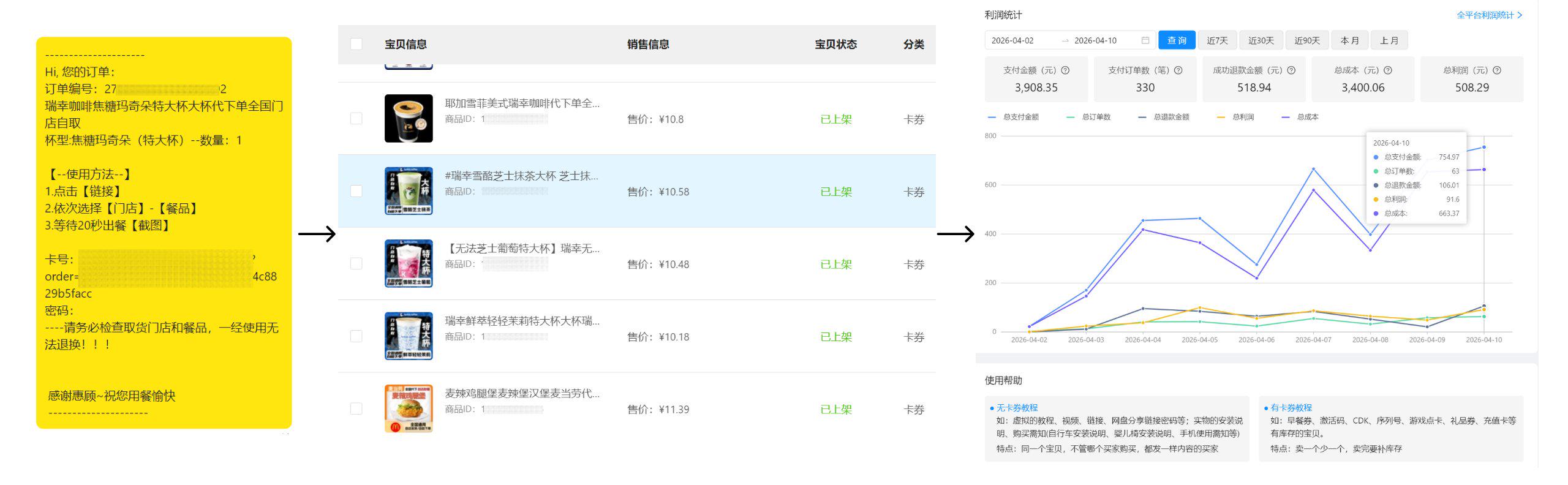Click the 分类 column header
This screenshot has width=1568, height=485.
[914, 44]
